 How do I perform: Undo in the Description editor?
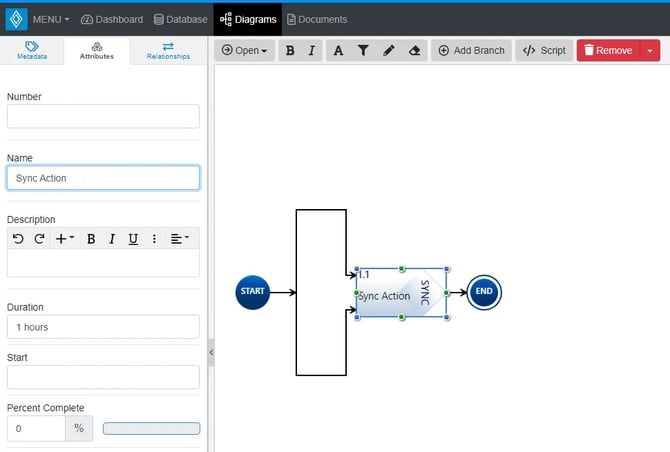[18, 238]
